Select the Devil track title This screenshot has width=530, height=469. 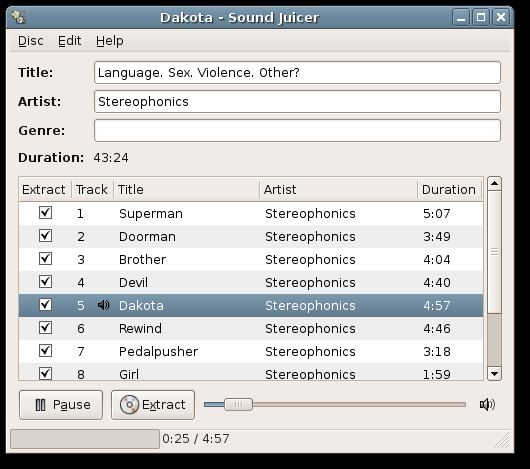[133, 282]
